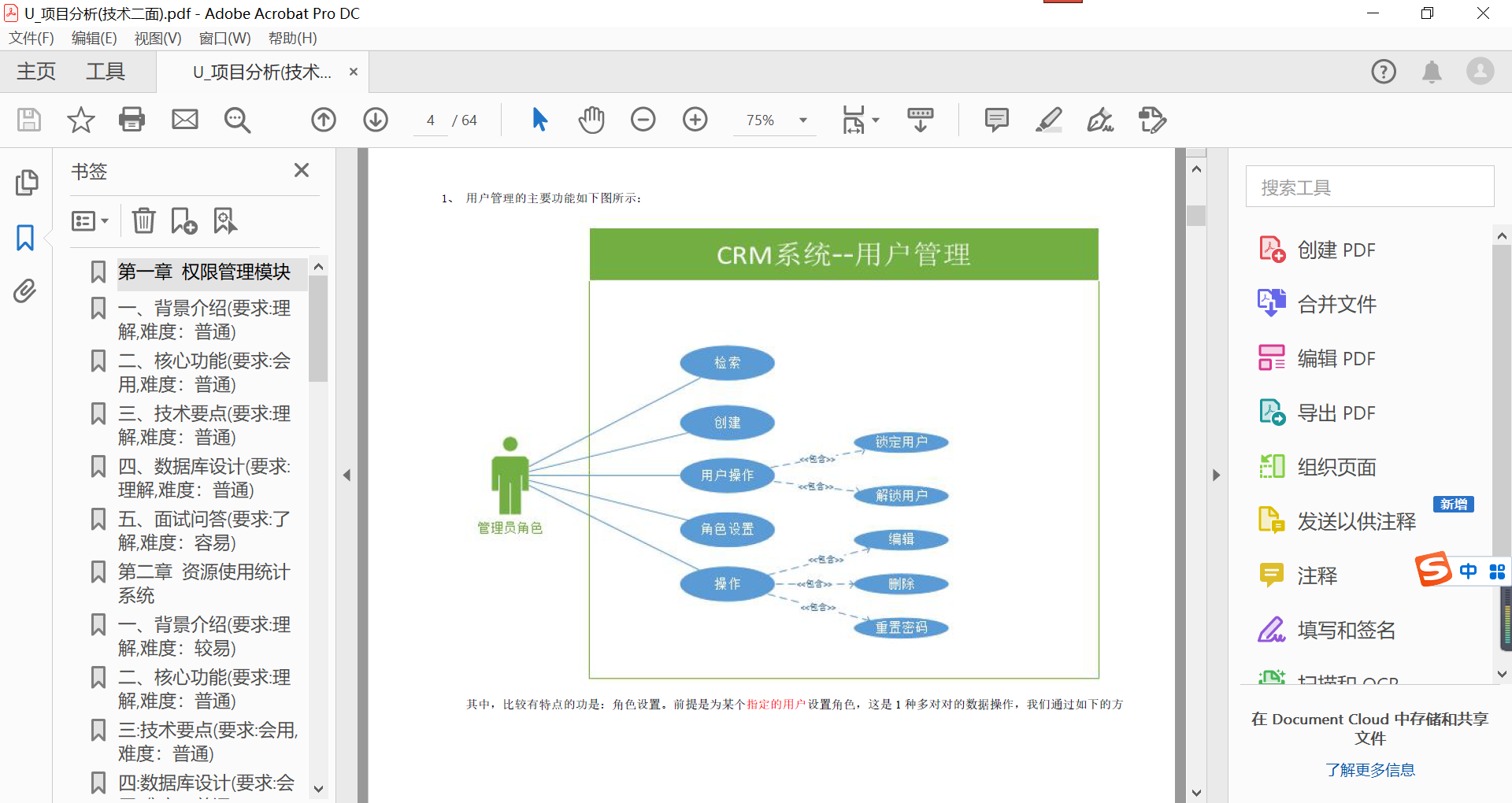The height and width of the screenshot is (803, 1512).
Task: Send the PDF by email
Action: 184,120
